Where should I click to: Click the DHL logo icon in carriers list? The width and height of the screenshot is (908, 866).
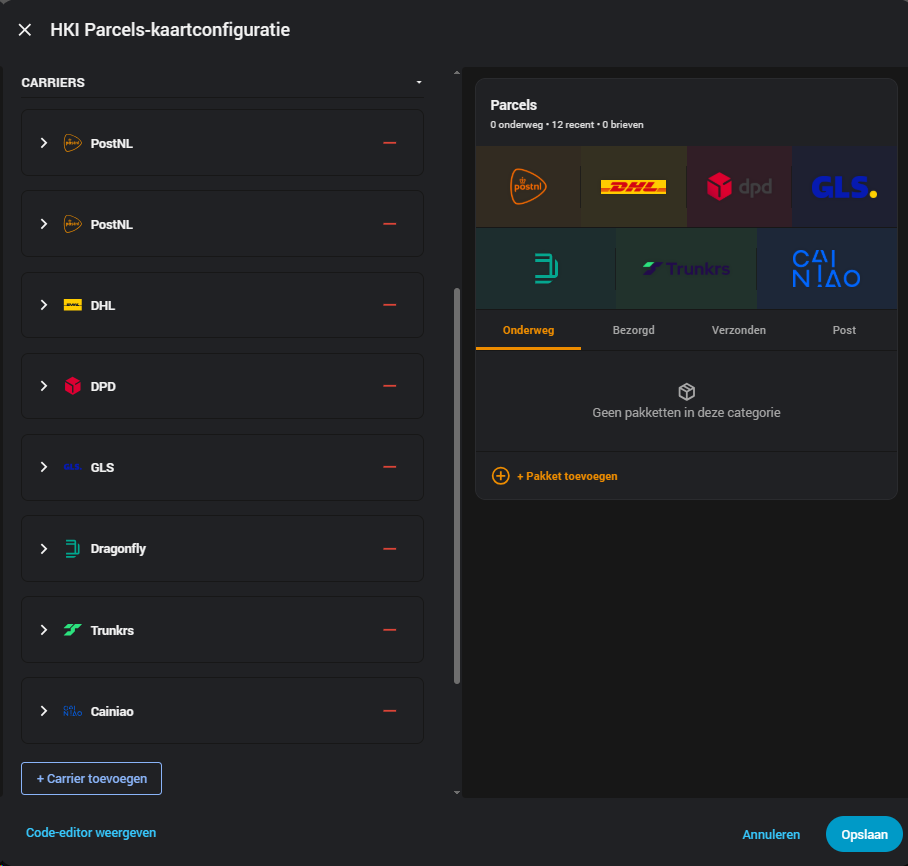(x=72, y=305)
